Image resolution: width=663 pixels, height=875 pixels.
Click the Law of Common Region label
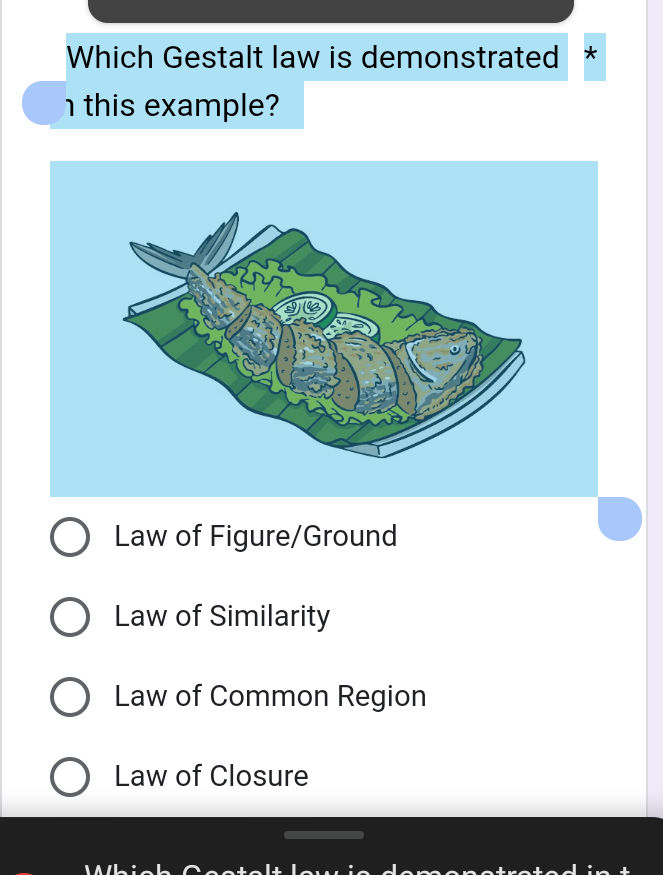pos(270,697)
